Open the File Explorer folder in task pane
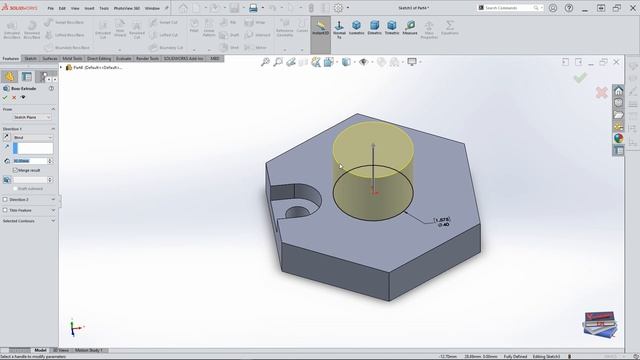Viewport: 640px width, 360px height. 618,115
